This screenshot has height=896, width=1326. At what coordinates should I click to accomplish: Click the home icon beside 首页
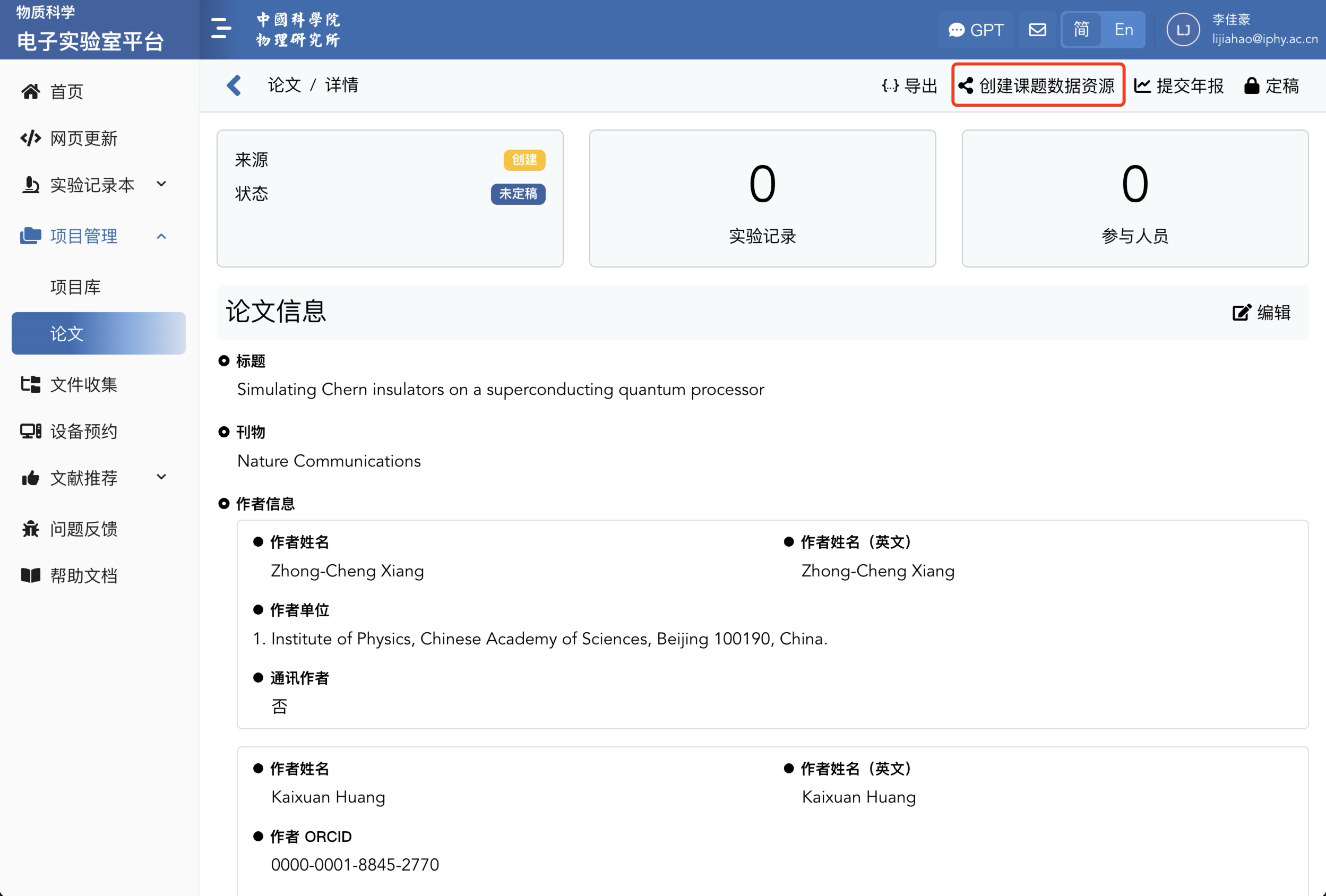coord(31,91)
